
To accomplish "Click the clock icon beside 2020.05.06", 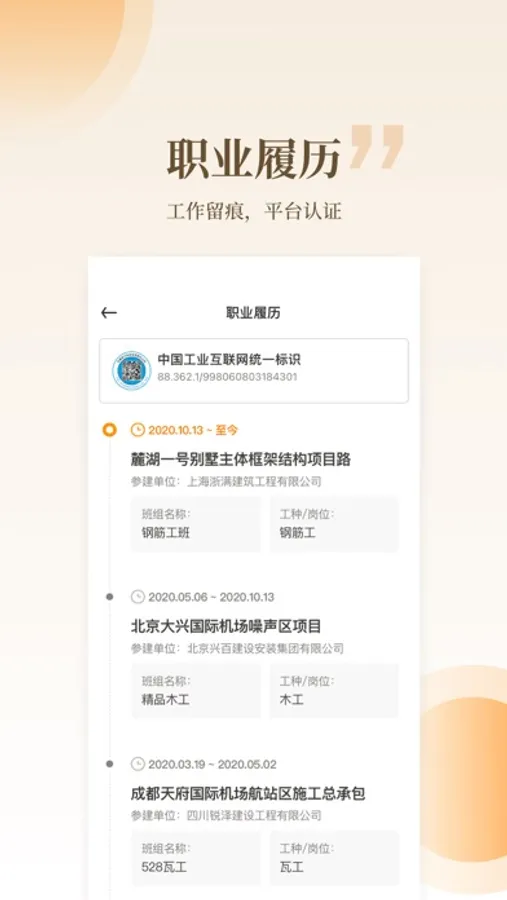I will [138, 597].
